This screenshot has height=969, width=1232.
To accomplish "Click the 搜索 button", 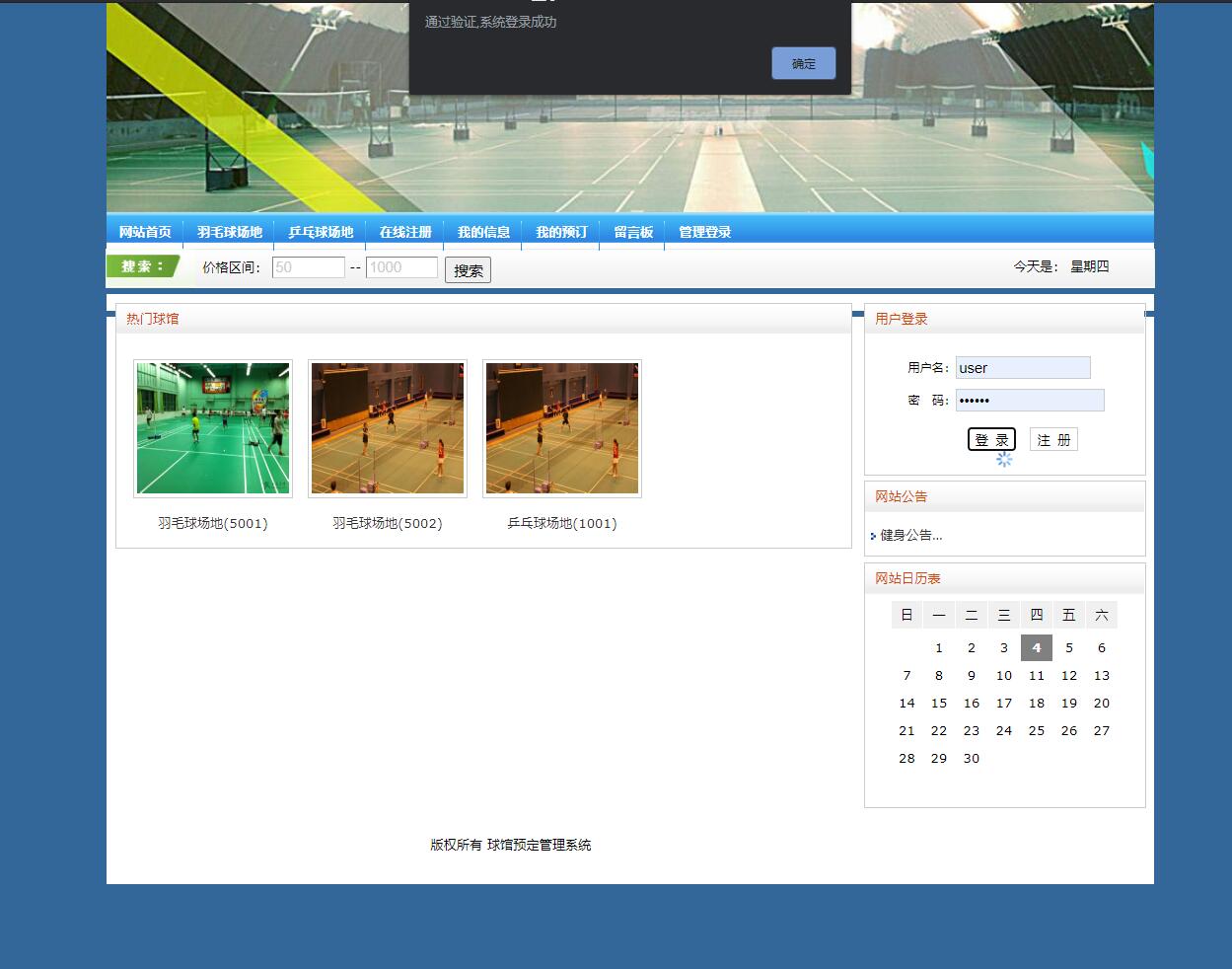I will point(468,270).
